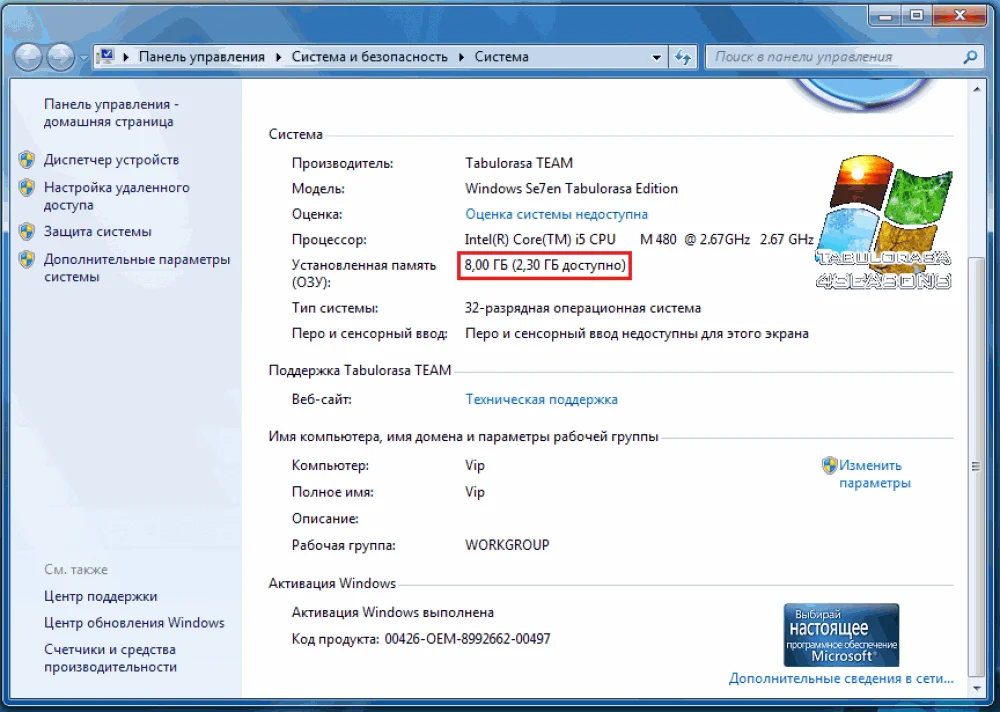
Task: Select Панель управления breadcrumb
Action: [x=202, y=57]
